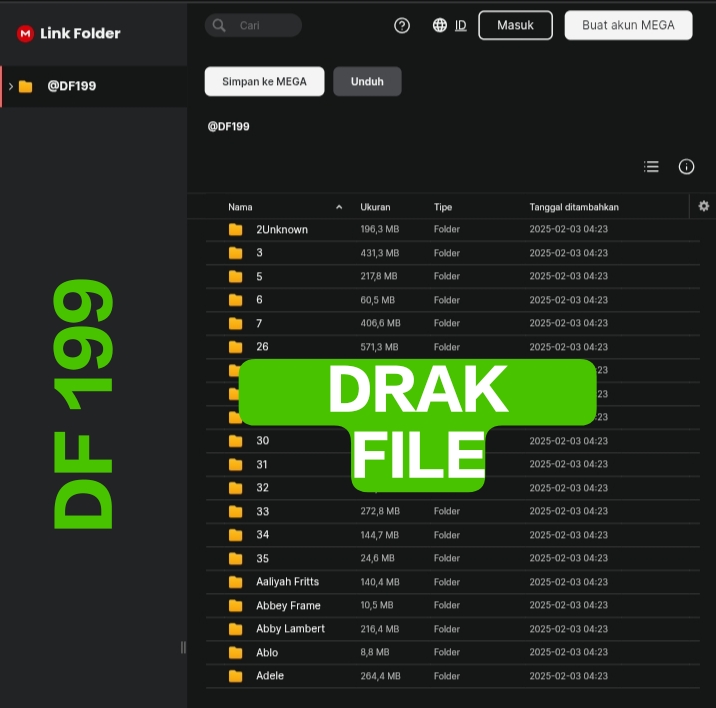Open the info panel icon

pyautogui.click(x=686, y=167)
